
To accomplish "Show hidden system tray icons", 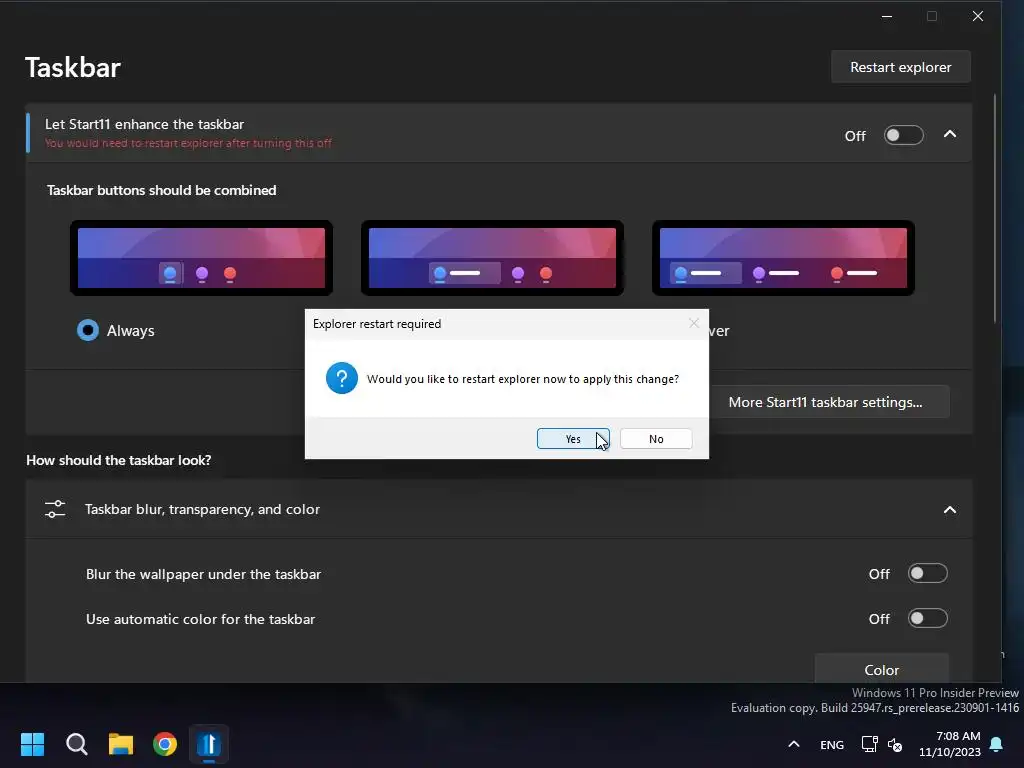I will tap(793, 744).
